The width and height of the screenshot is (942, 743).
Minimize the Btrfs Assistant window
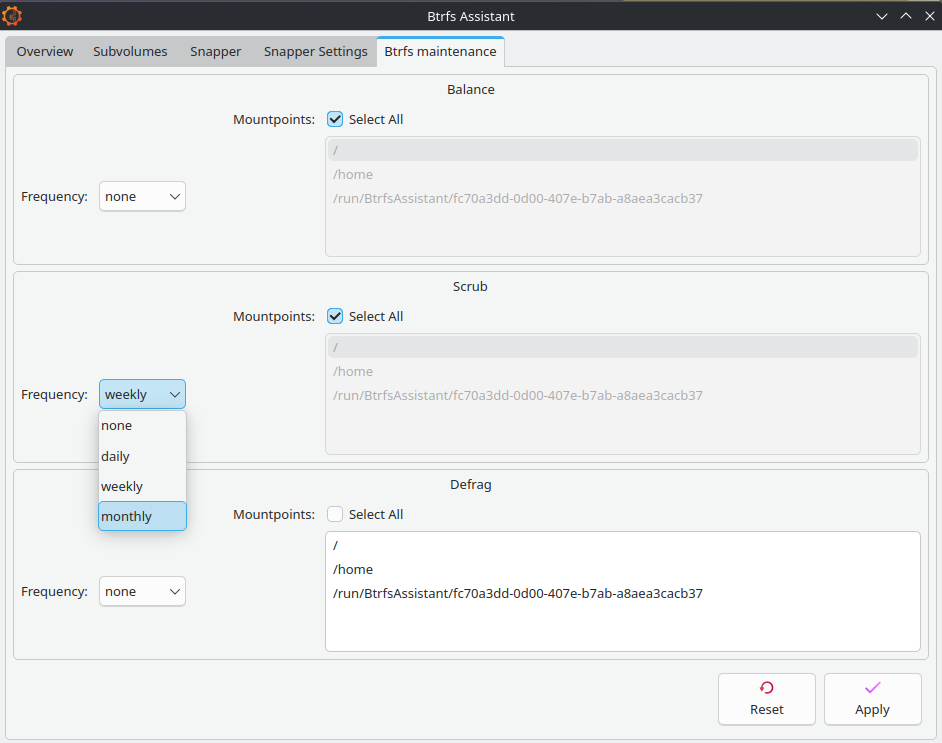click(x=882, y=16)
